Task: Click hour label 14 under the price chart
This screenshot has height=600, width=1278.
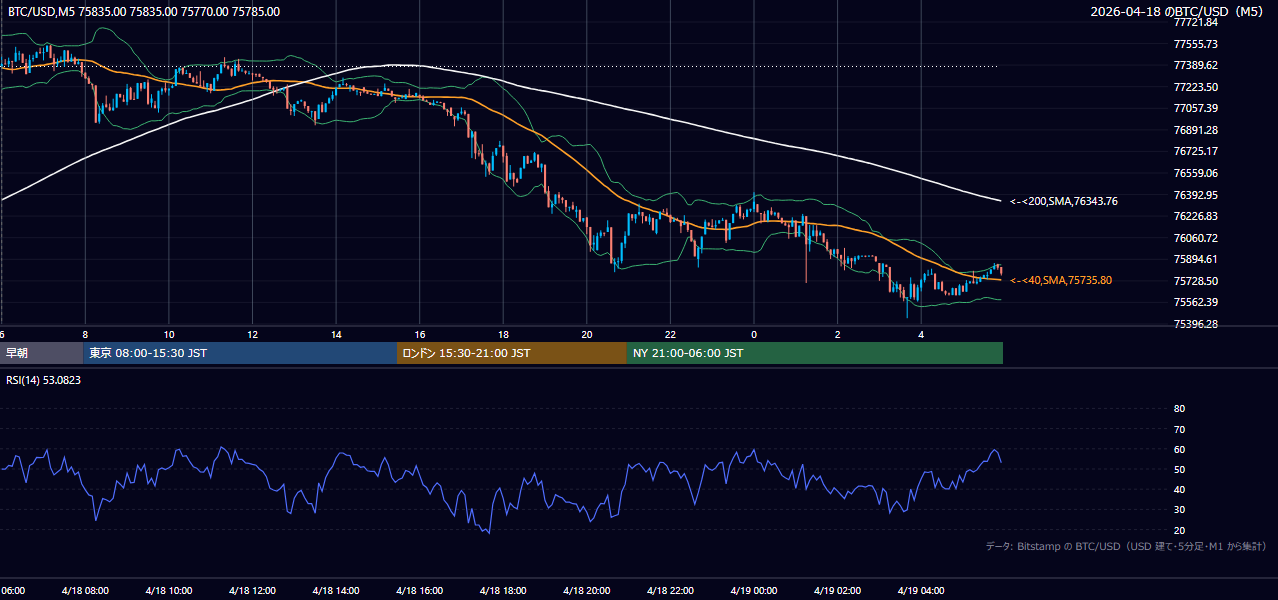Action: click(336, 334)
